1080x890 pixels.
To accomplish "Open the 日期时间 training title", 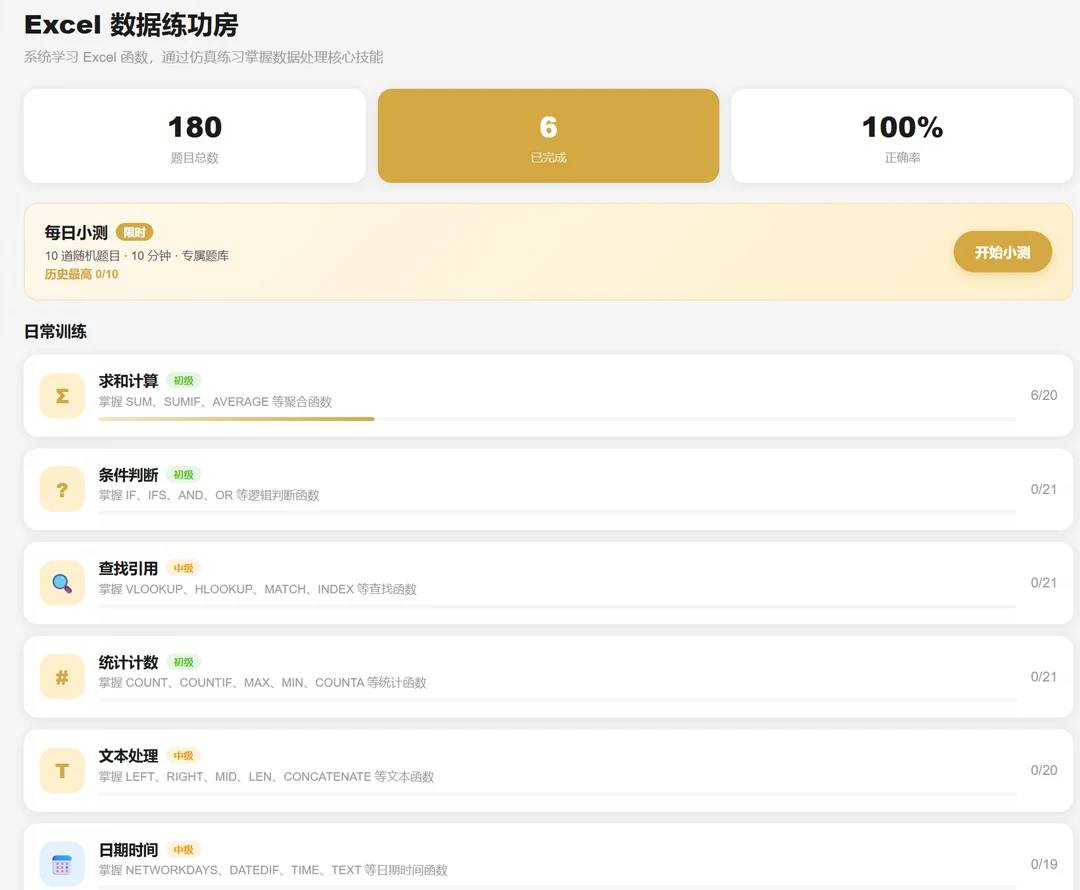I will pos(128,850).
